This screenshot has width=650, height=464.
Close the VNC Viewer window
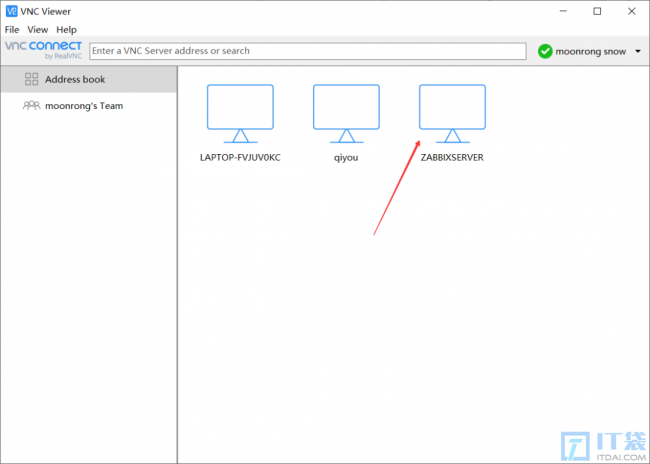tap(632, 11)
